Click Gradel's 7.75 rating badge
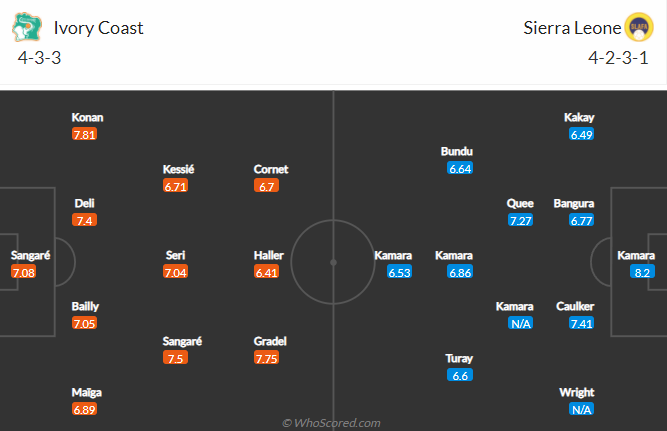This screenshot has height=431, width=667. pyautogui.click(x=266, y=358)
